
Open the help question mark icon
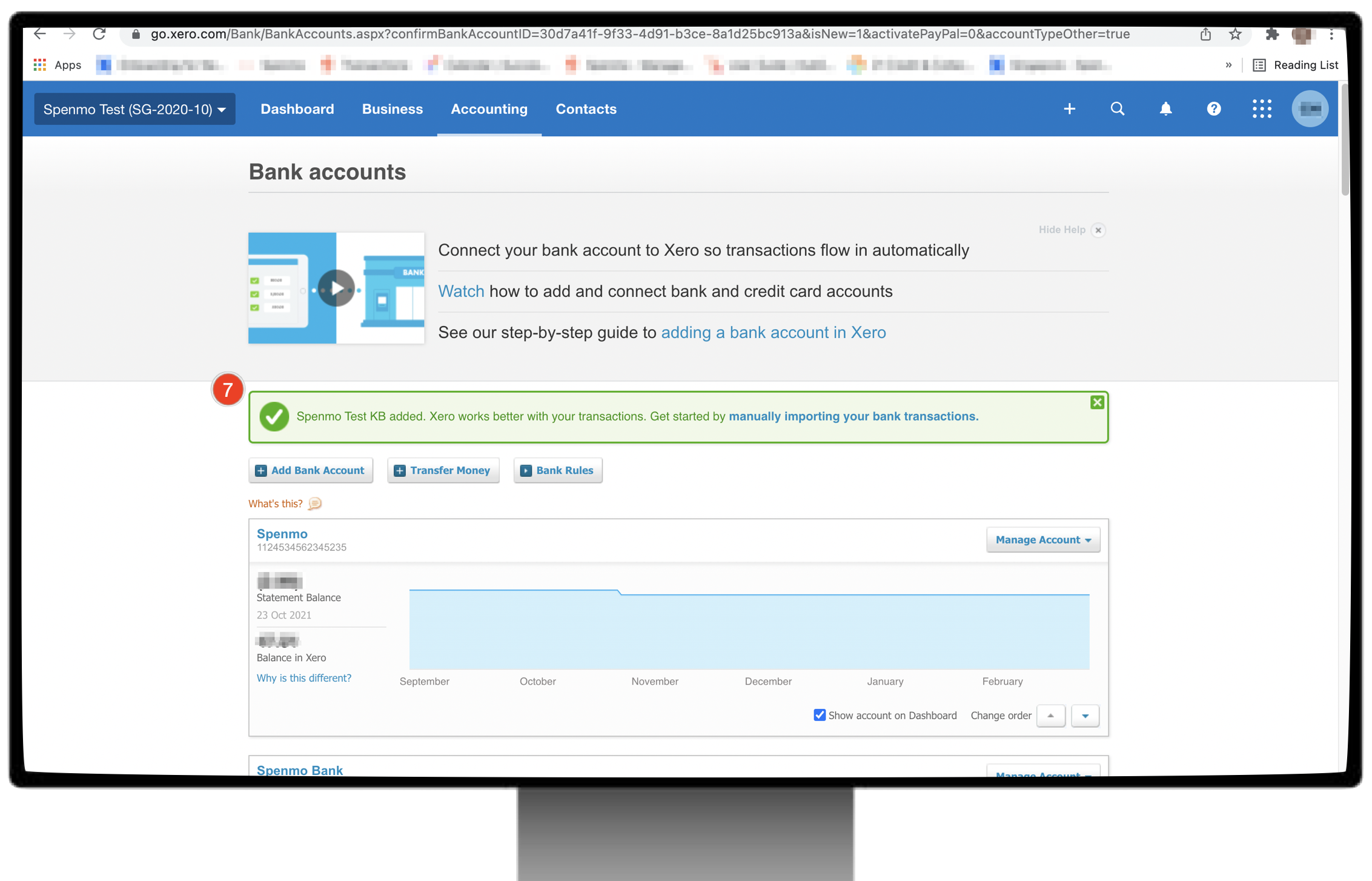click(1214, 109)
